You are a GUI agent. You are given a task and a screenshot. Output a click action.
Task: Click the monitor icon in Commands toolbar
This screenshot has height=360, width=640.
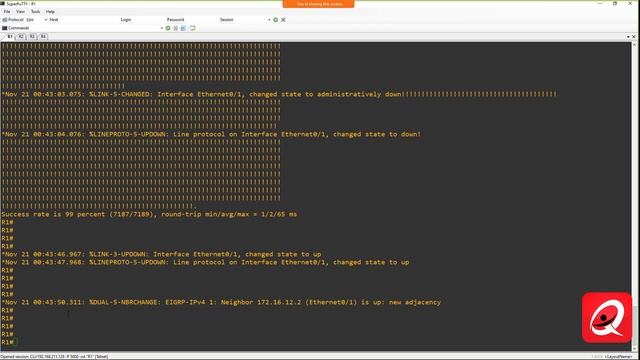pos(193,28)
